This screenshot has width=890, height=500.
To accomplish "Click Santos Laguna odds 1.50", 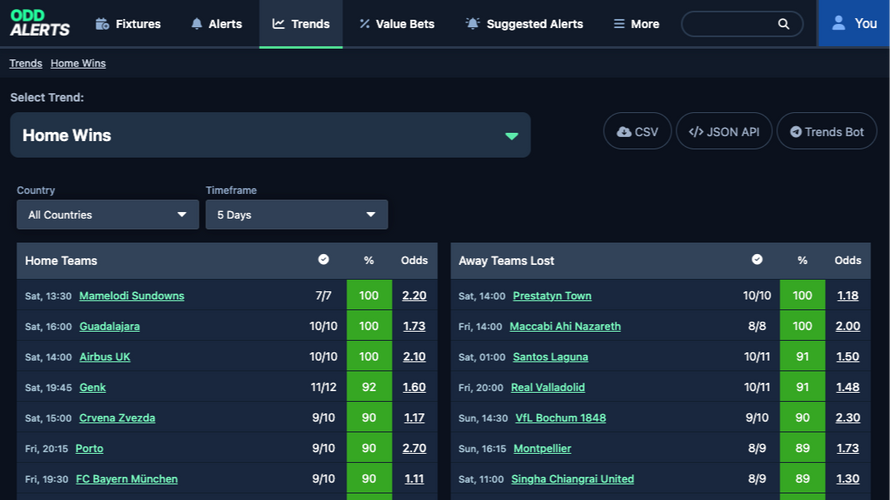I will (847, 357).
